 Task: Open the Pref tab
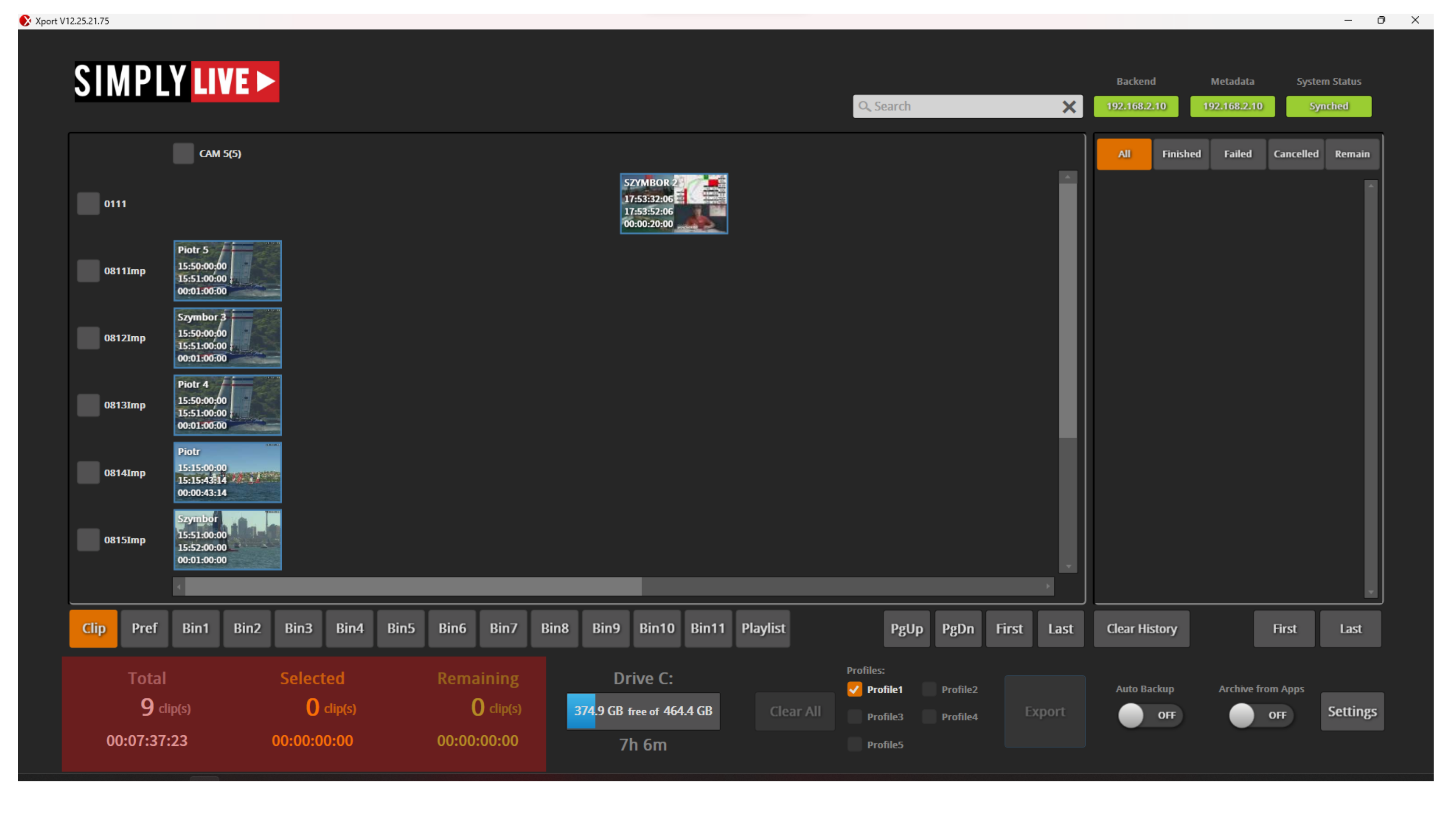point(144,628)
